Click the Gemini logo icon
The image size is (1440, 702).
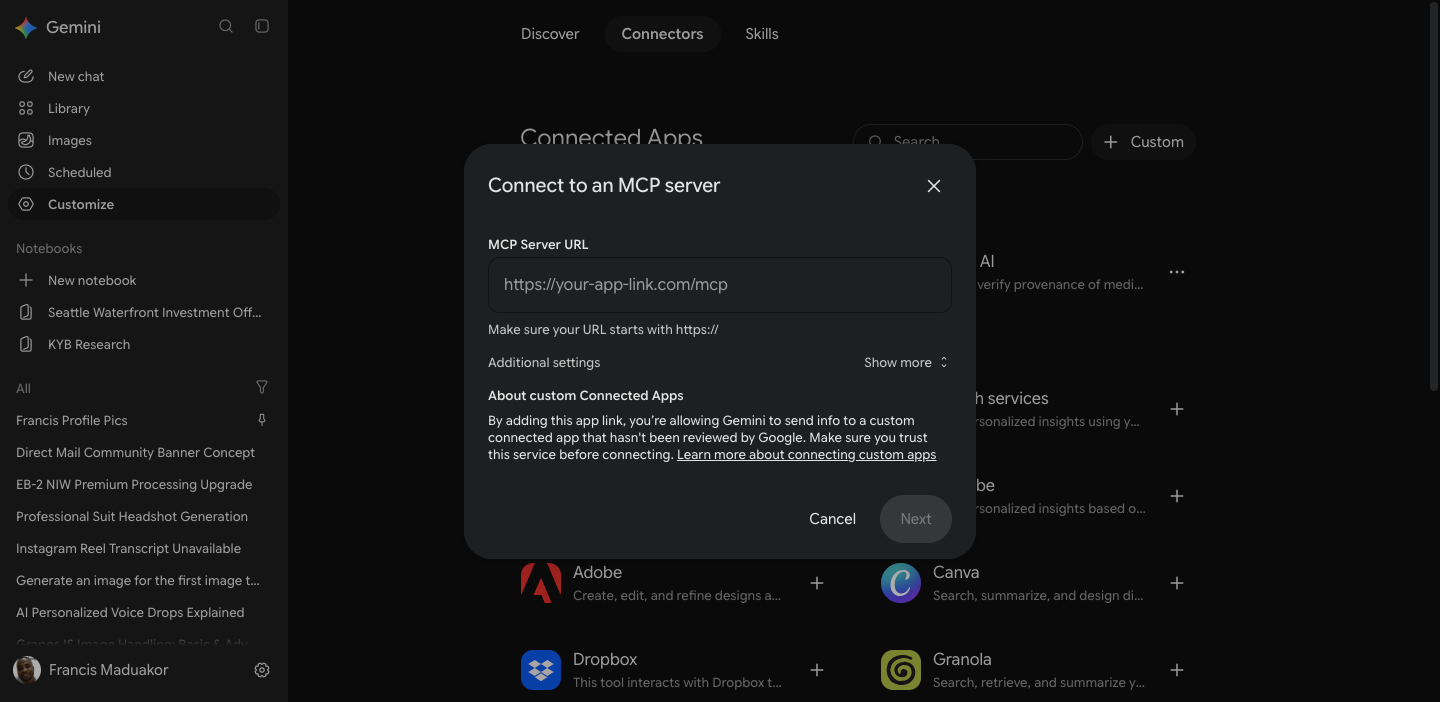click(x=26, y=27)
